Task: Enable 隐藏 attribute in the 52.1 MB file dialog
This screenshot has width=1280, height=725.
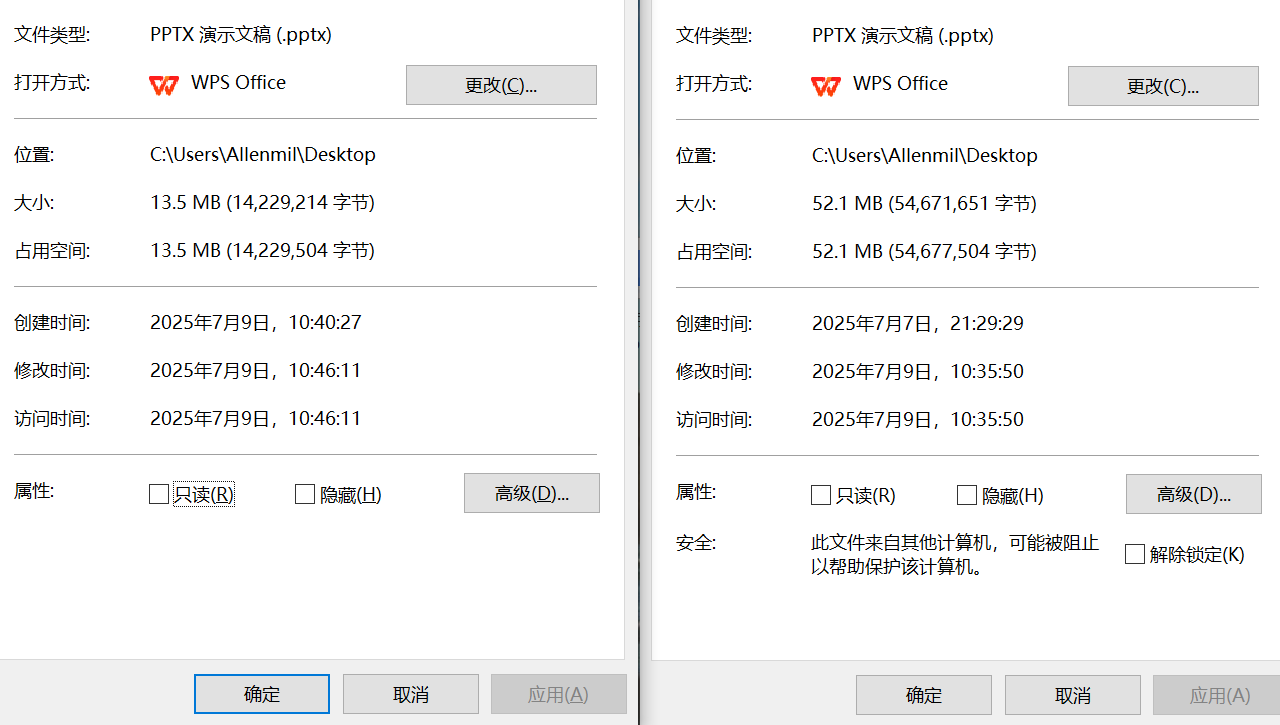Action: (x=967, y=495)
